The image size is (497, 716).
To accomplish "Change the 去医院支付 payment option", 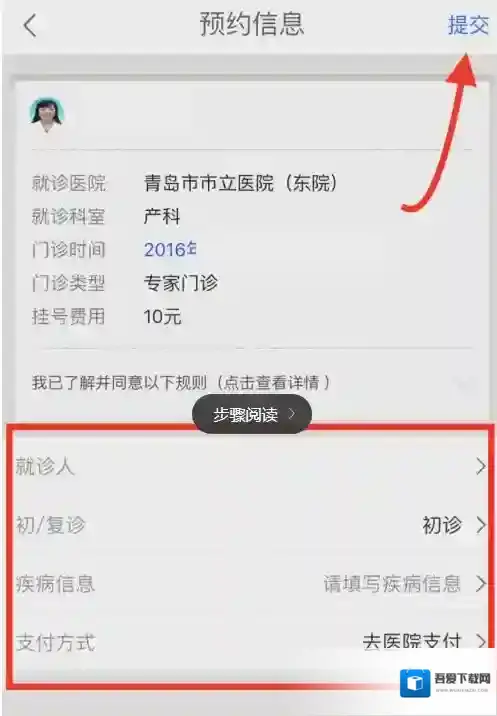I will tap(412, 641).
